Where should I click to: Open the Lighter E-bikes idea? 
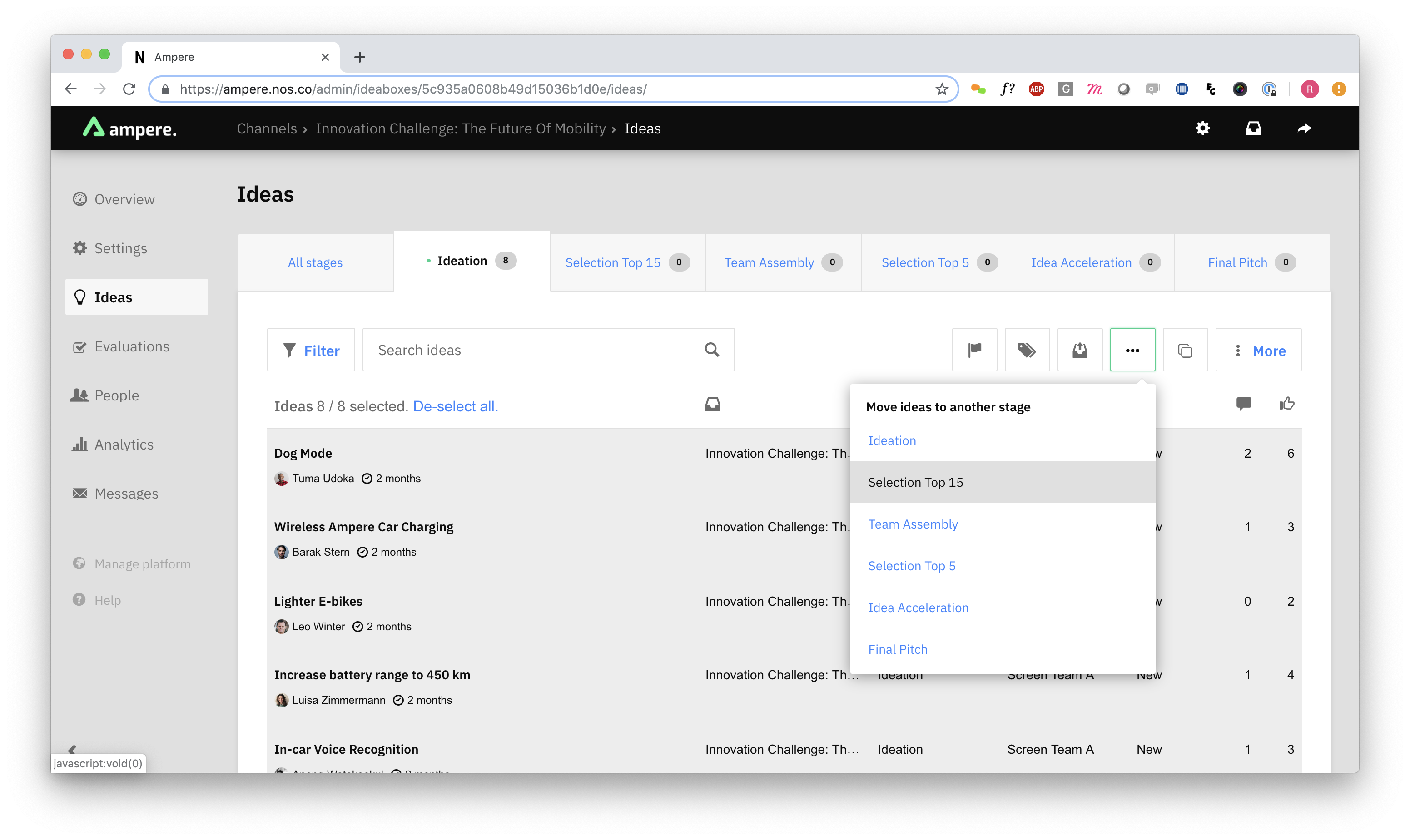tap(318, 601)
